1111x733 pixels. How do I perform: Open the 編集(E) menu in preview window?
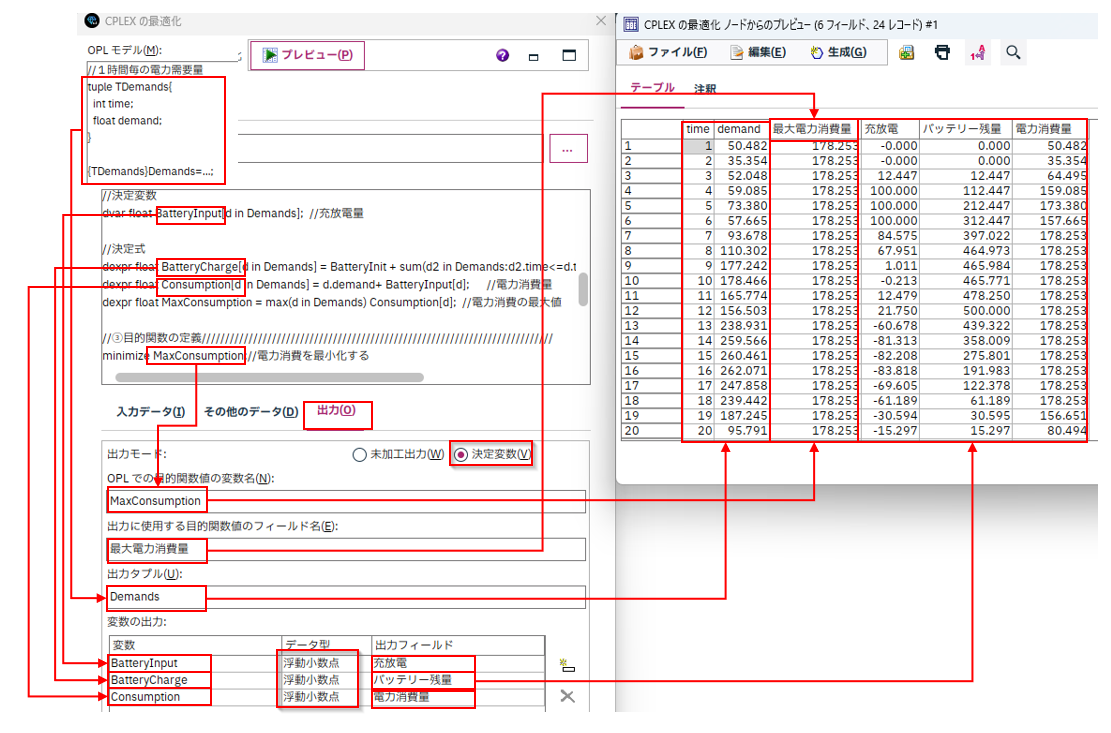click(x=758, y=52)
